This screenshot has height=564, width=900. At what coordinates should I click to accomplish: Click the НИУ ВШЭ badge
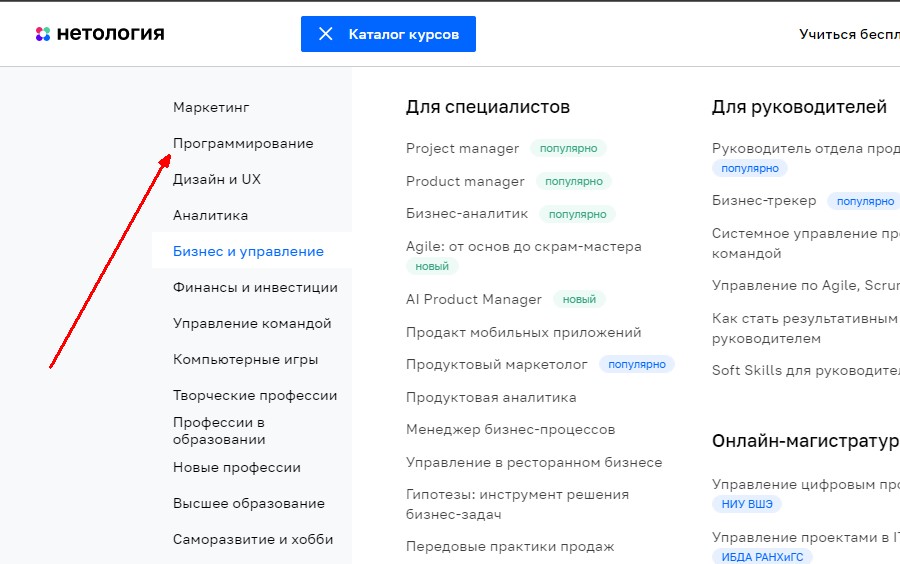pos(747,504)
